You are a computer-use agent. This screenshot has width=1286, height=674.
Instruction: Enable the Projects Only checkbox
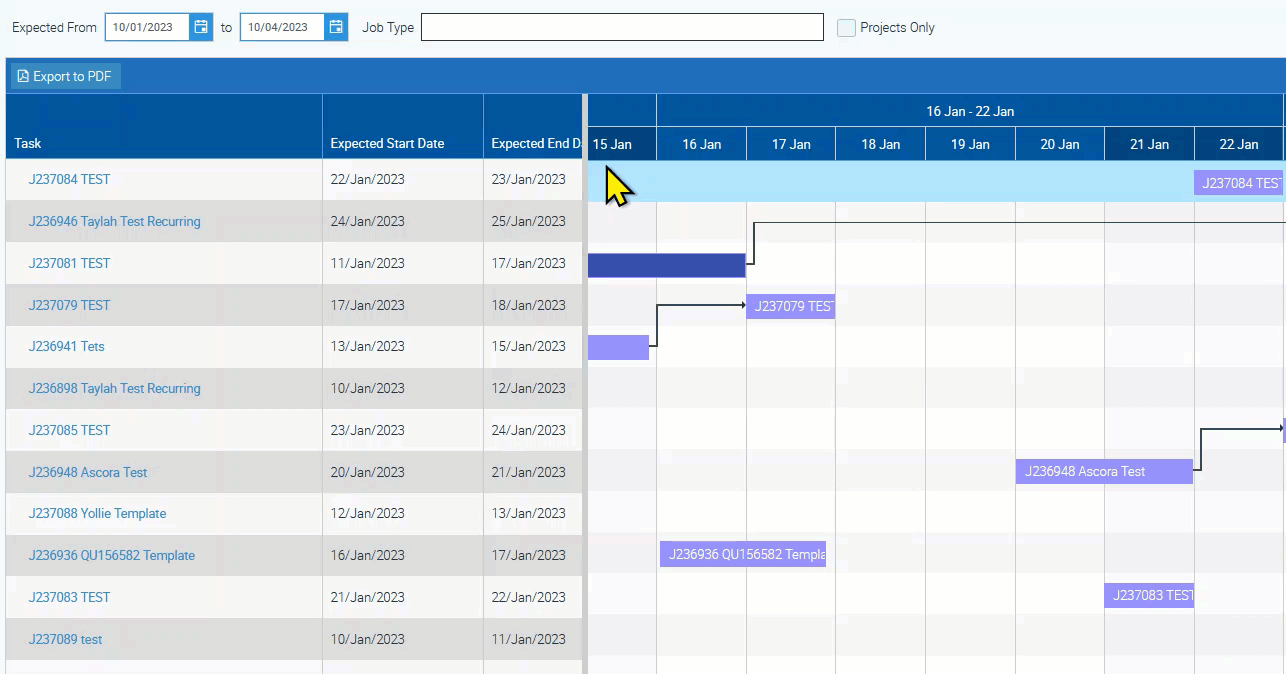[x=846, y=28]
